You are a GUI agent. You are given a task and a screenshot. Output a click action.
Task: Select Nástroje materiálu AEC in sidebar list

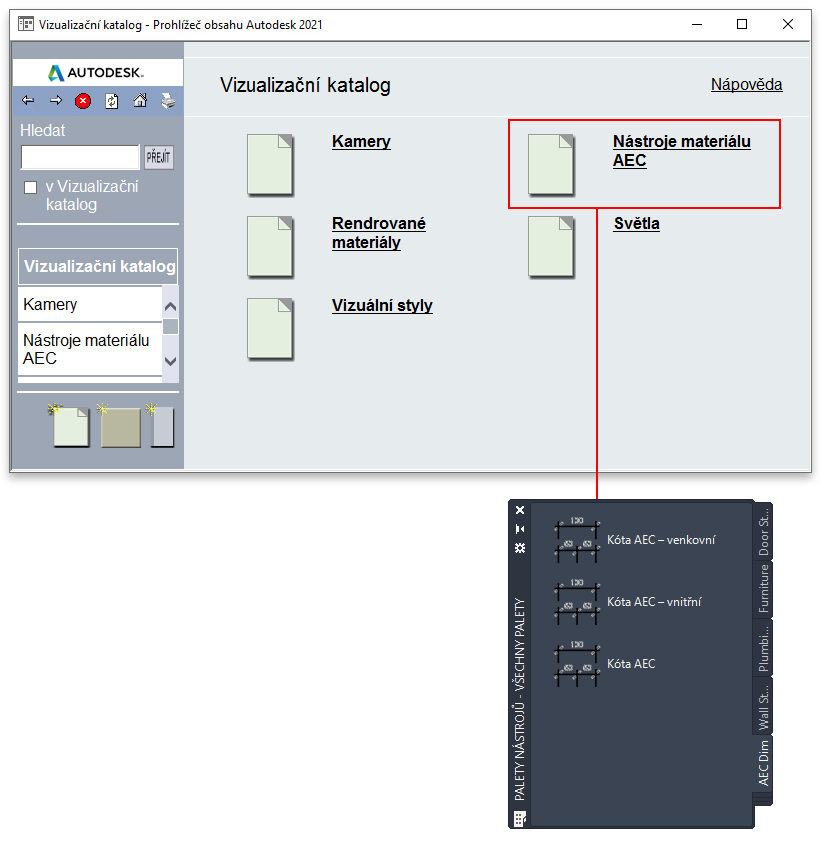coord(90,349)
